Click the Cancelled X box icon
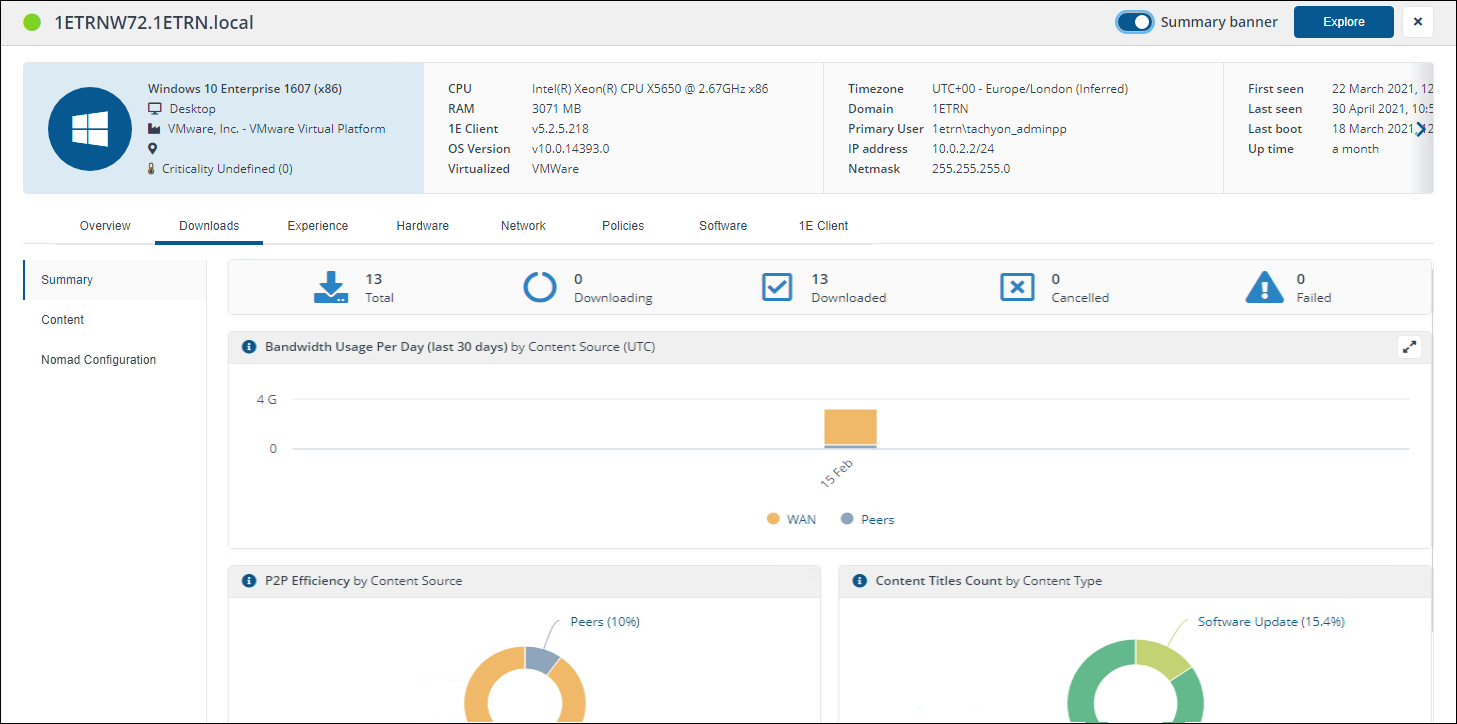The width and height of the screenshot is (1457, 724). (x=1017, y=287)
